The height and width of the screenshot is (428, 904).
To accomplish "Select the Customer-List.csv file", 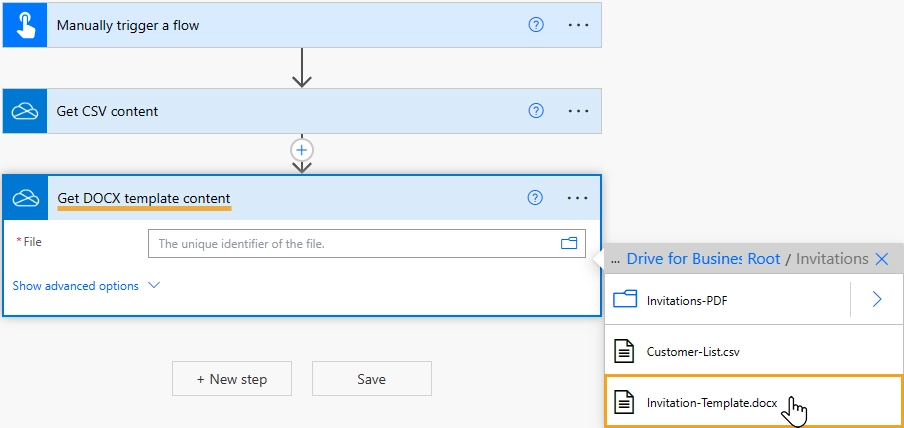I will click(x=754, y=351).
